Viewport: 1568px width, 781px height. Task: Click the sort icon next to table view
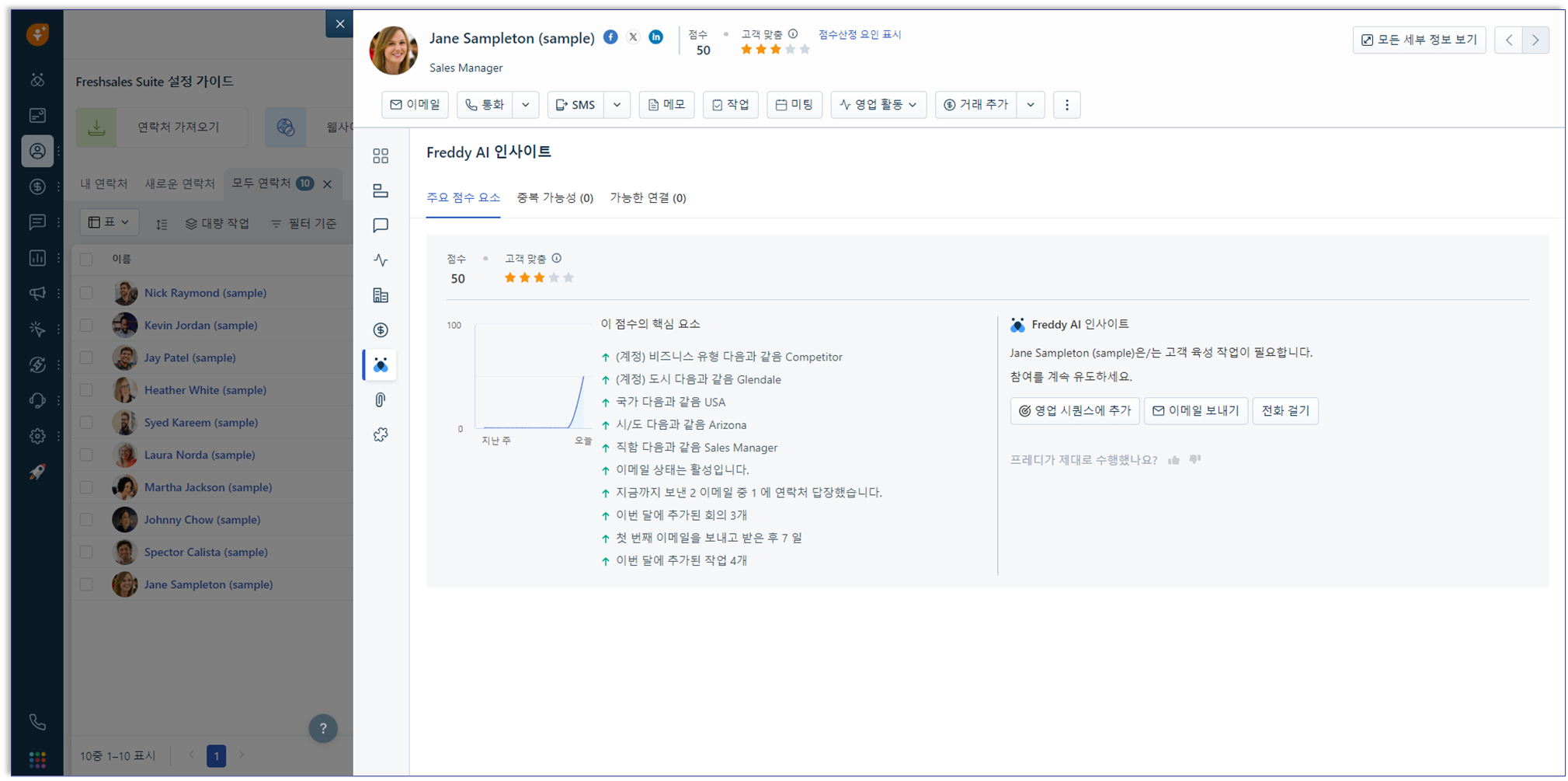point(162,224)
